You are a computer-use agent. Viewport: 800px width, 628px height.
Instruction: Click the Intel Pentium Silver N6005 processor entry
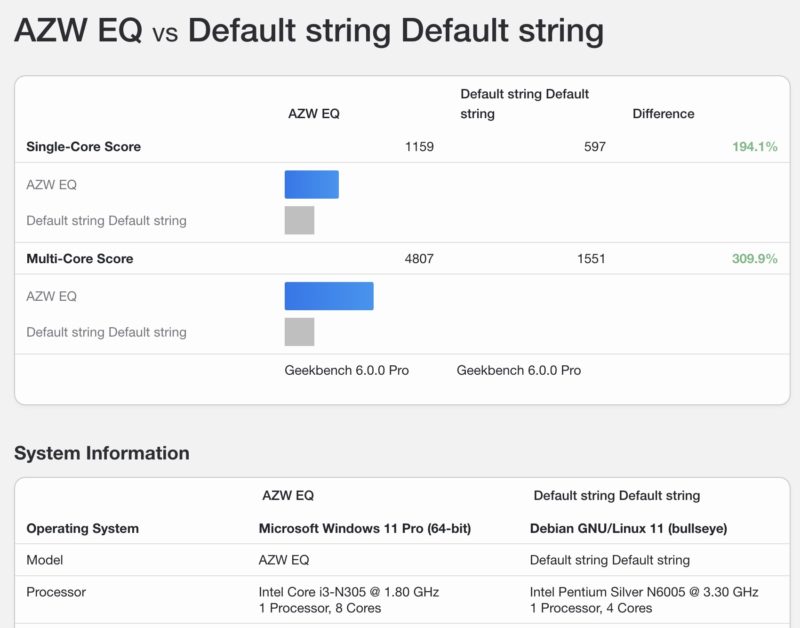(x=644, y=592)
